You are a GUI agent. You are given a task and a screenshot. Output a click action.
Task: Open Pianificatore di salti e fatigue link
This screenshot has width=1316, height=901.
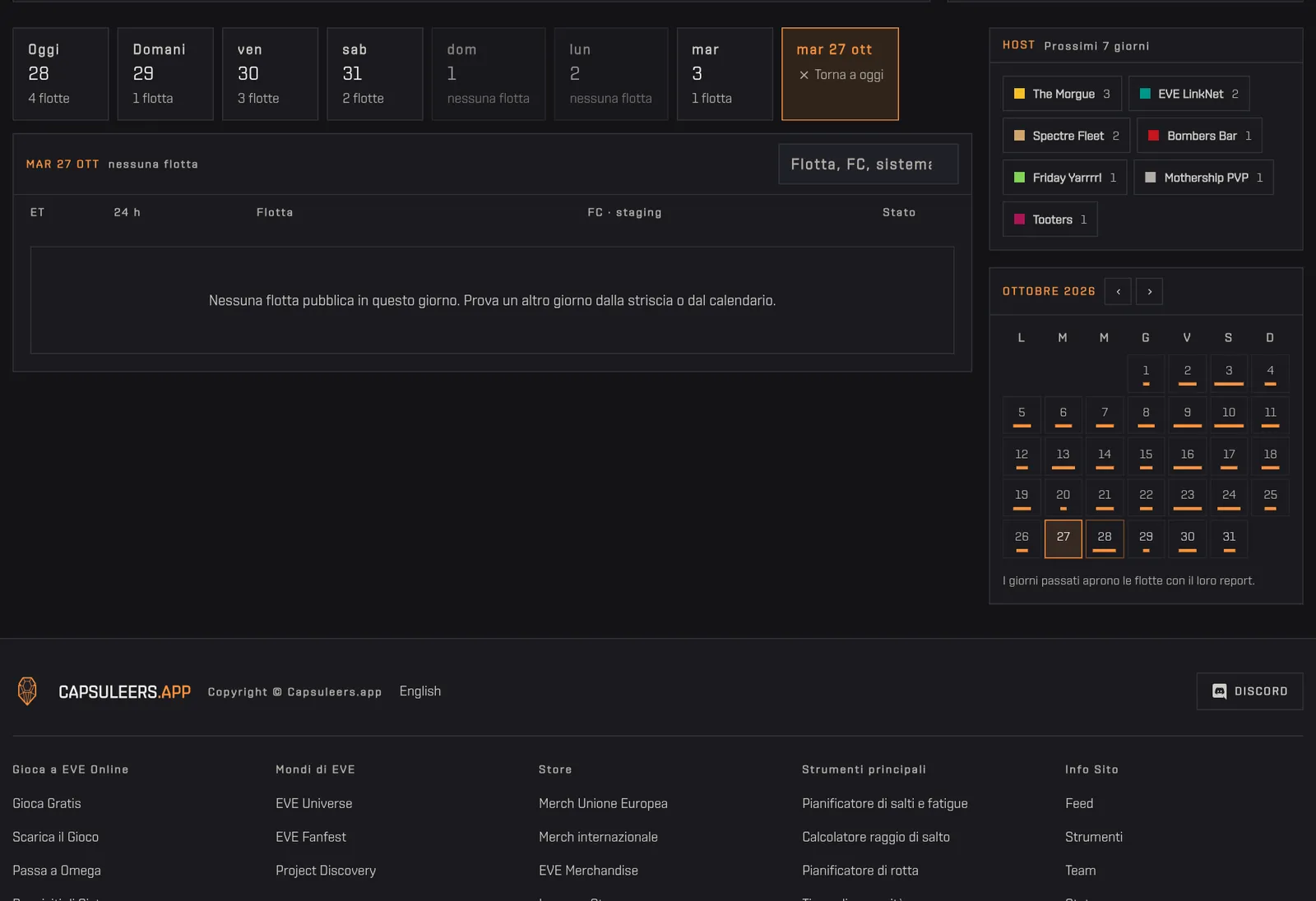click(885, 803)
